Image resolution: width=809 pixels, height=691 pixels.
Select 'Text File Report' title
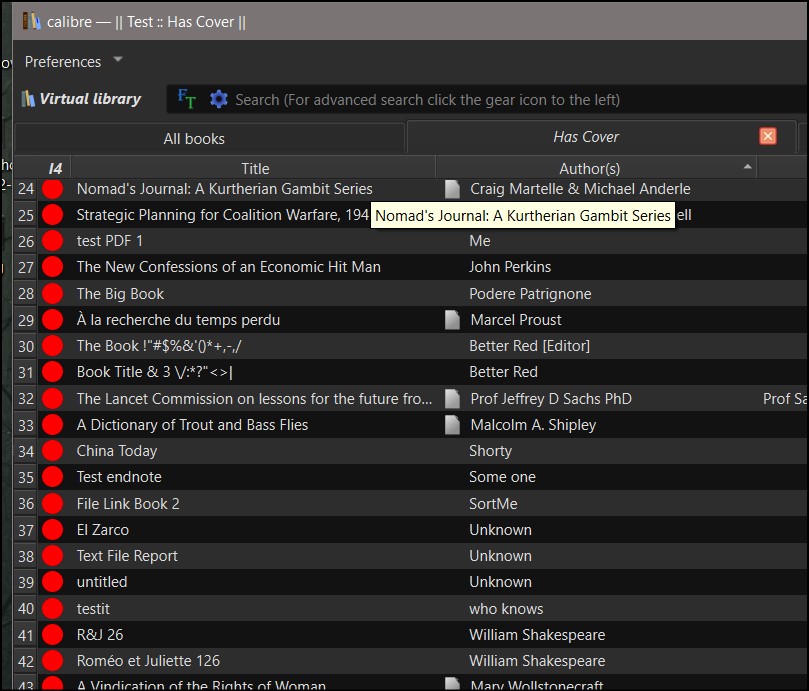tap(127, 556)
